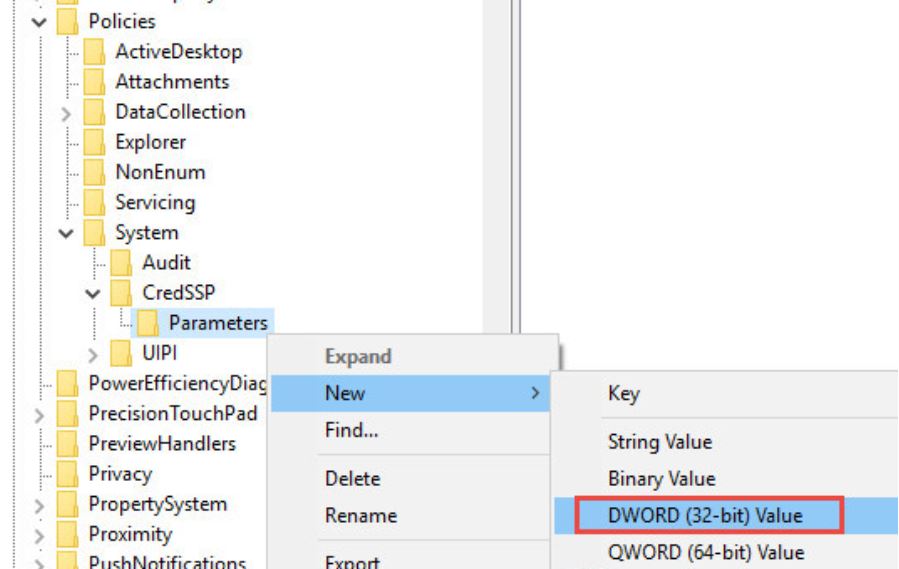Create a new Key from submenu
Image resolution: width=899 pixels, height=569 pixels.
(x=623, y=393)
